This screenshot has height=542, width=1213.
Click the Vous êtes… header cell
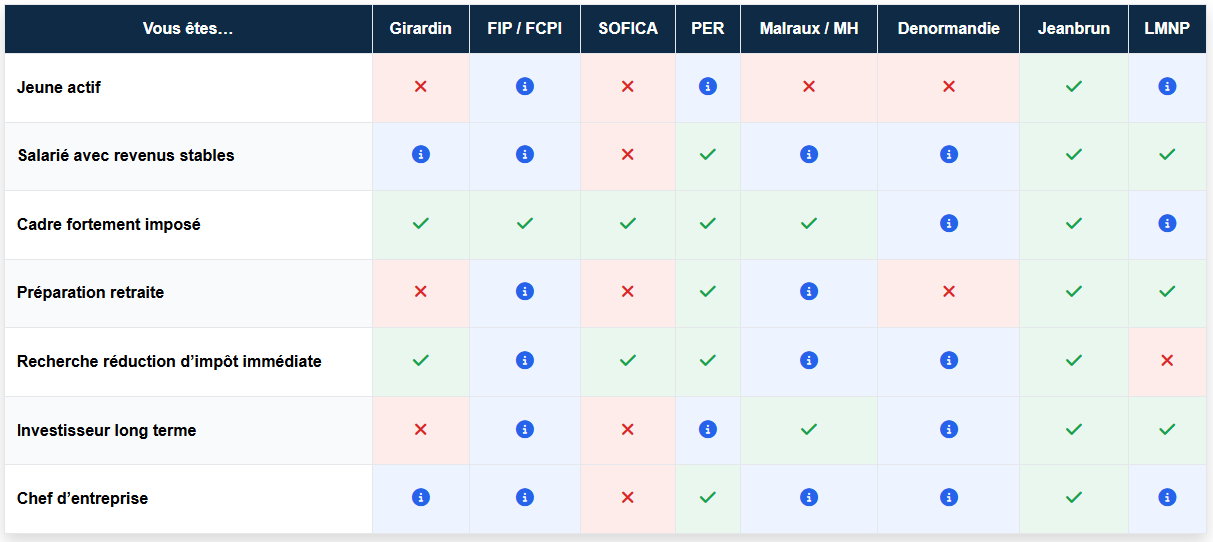(x=188, y=28)
